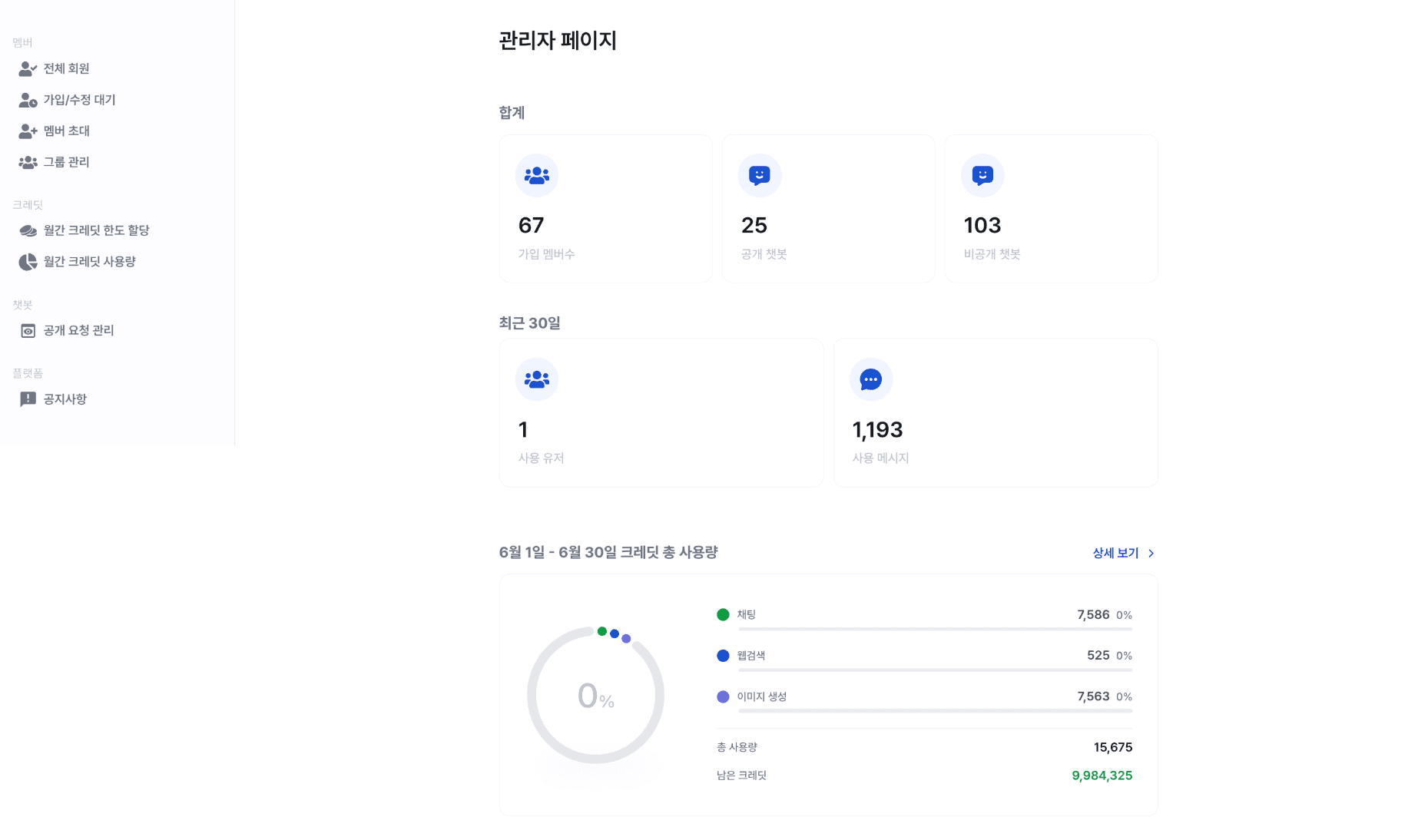This screenshot has width=1418, height=840.
Task: Select the green 채팅 legend dot
Action: [723, 614]
